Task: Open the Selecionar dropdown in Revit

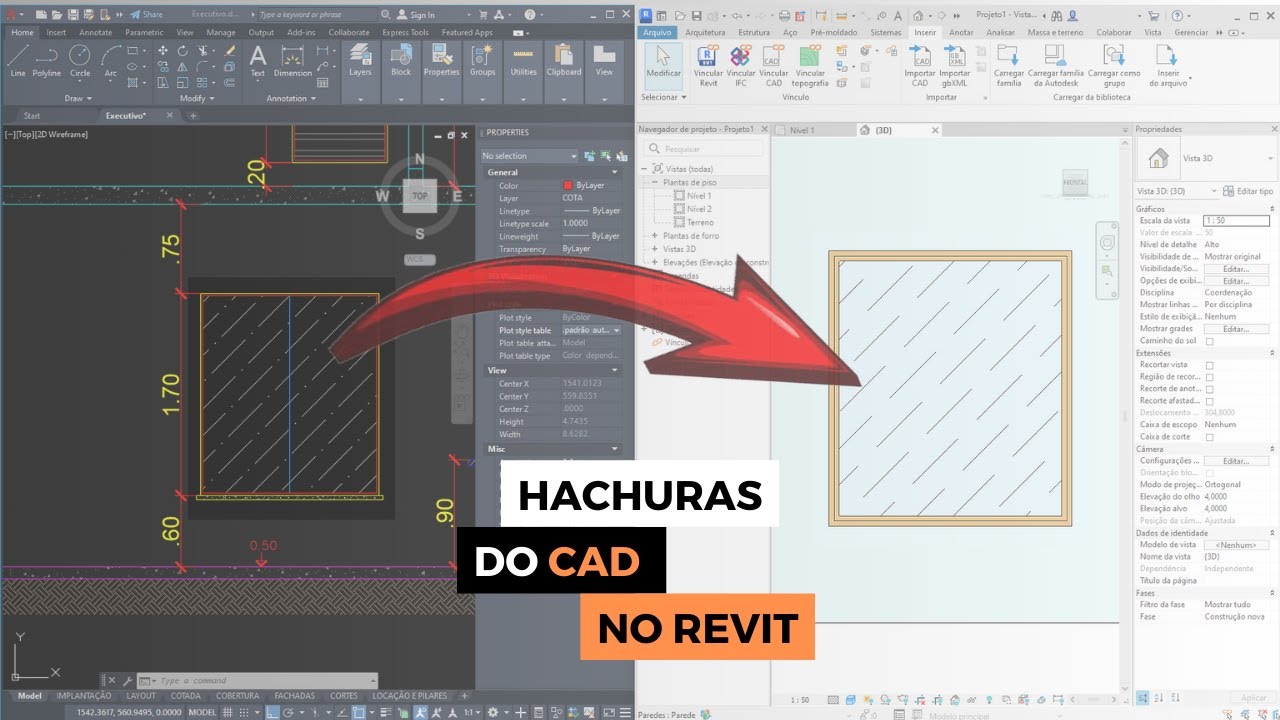Action: click(664, 98)
